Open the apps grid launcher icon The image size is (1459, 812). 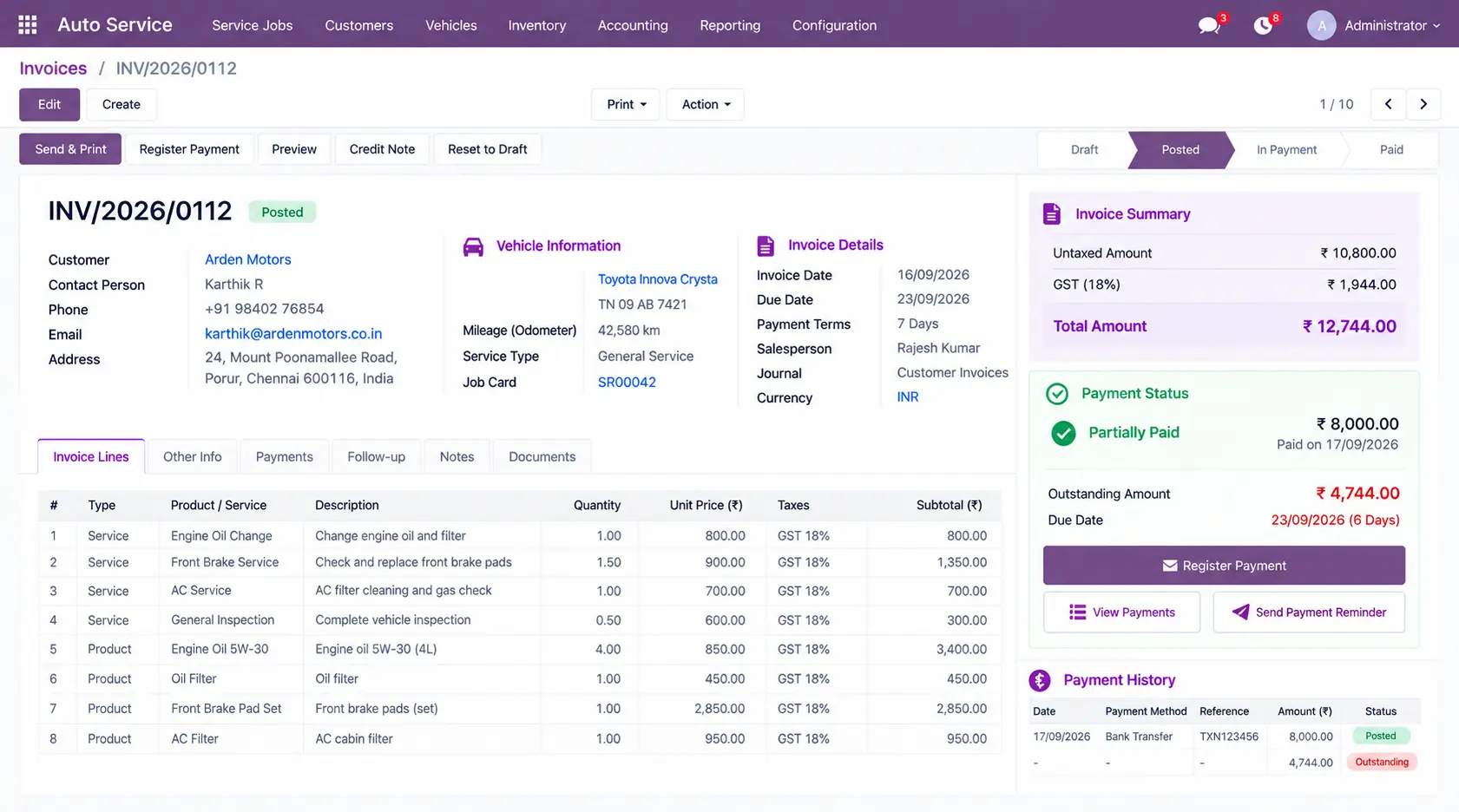tap(28, 25)
